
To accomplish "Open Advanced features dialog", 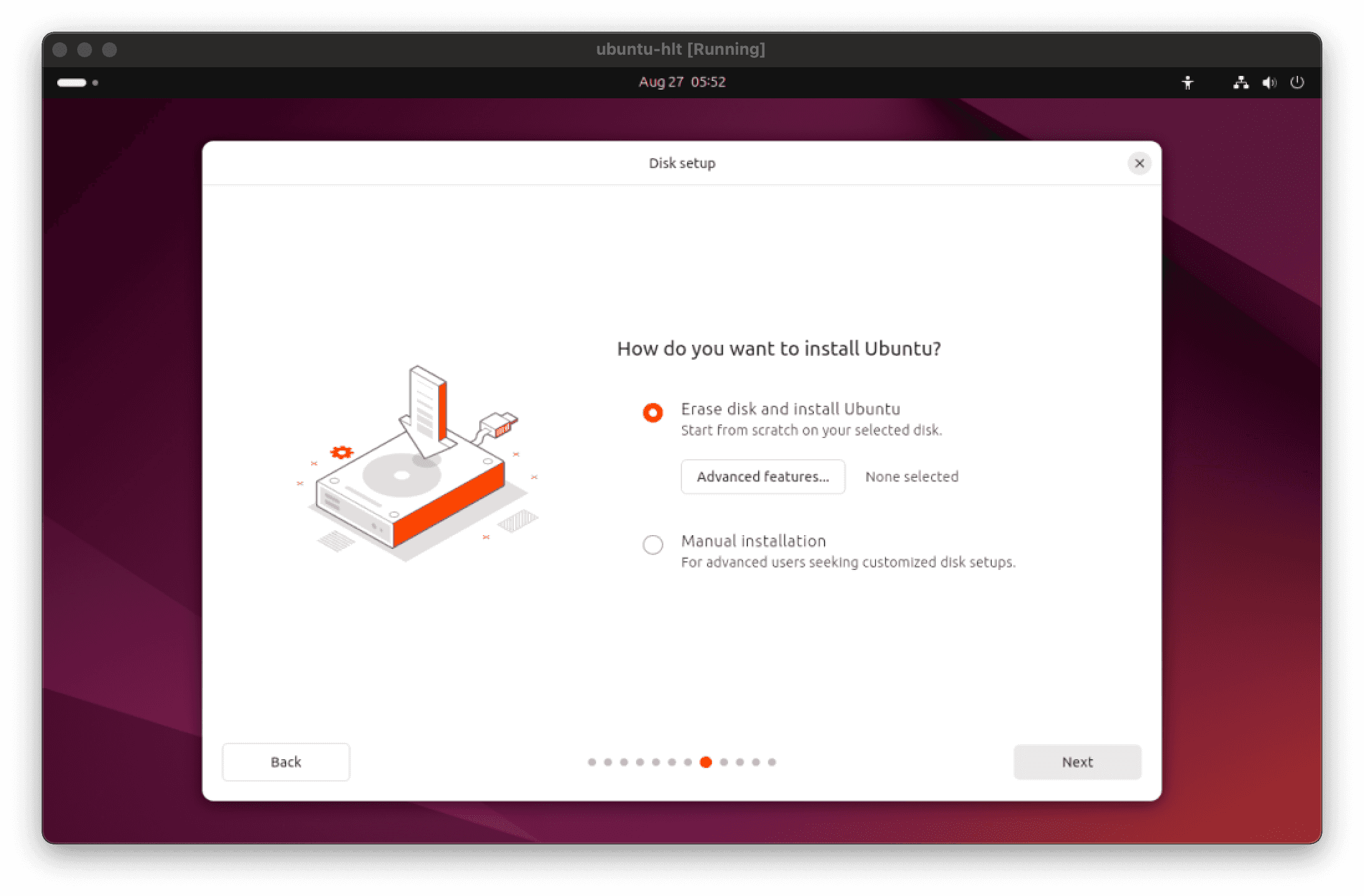I will coord(763,477).
